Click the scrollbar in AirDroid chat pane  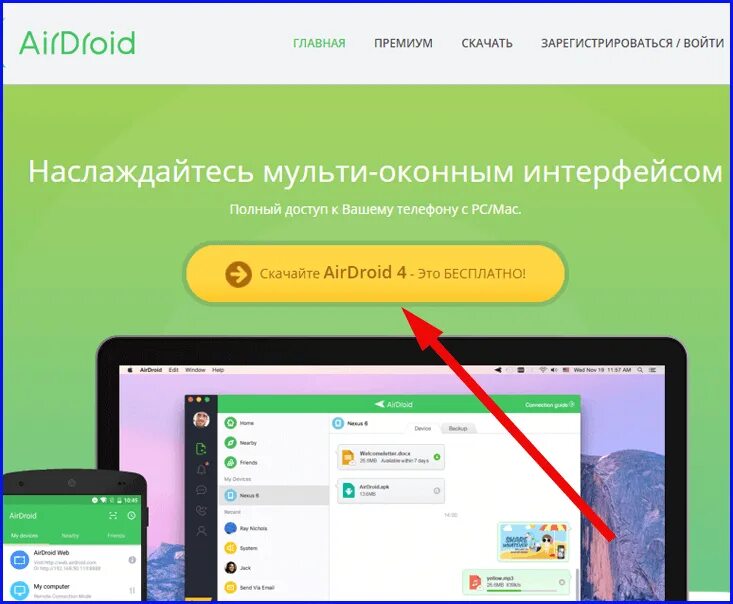point(577,584)
